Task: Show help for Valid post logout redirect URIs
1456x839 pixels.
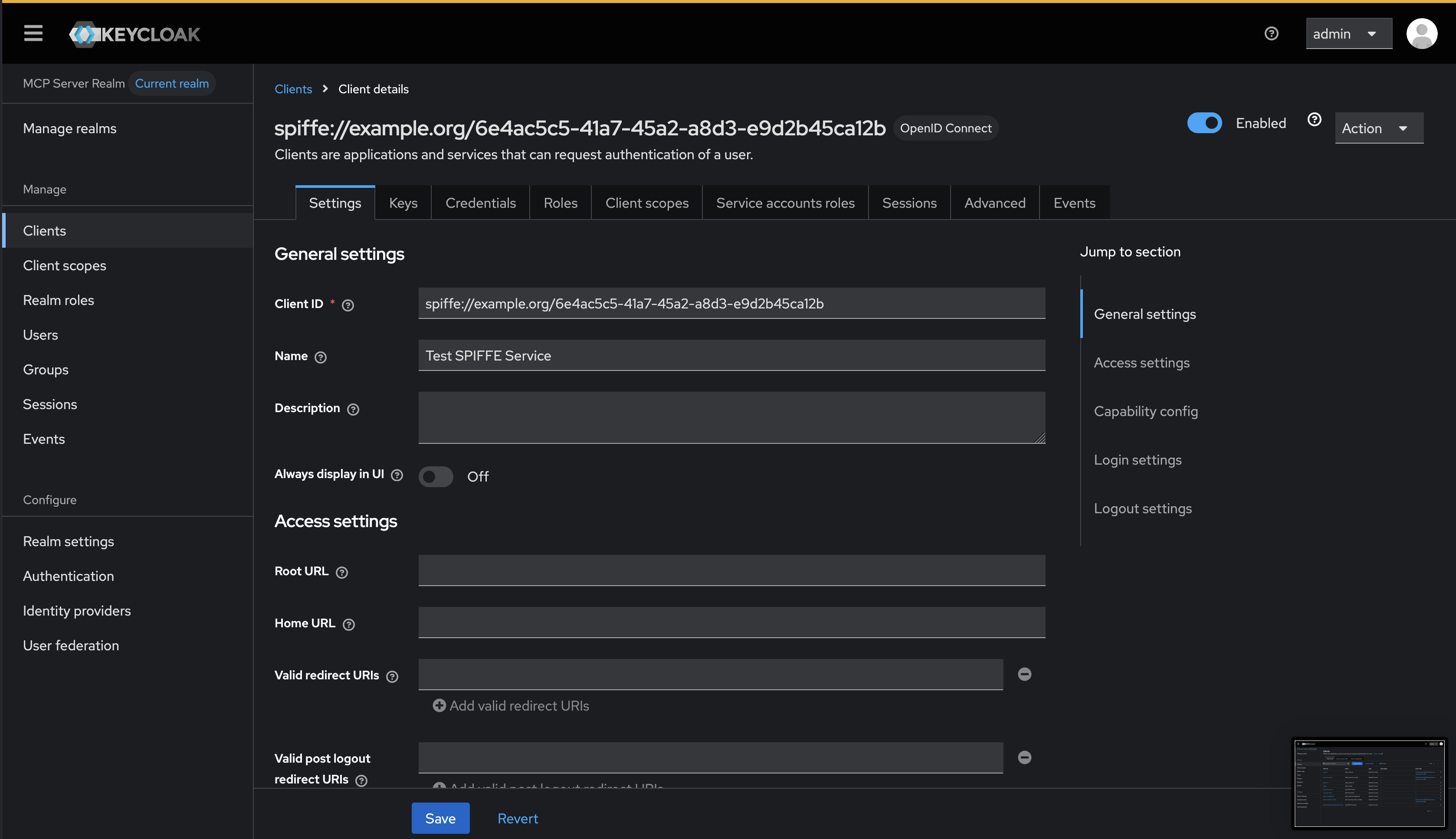Action: 361,780
